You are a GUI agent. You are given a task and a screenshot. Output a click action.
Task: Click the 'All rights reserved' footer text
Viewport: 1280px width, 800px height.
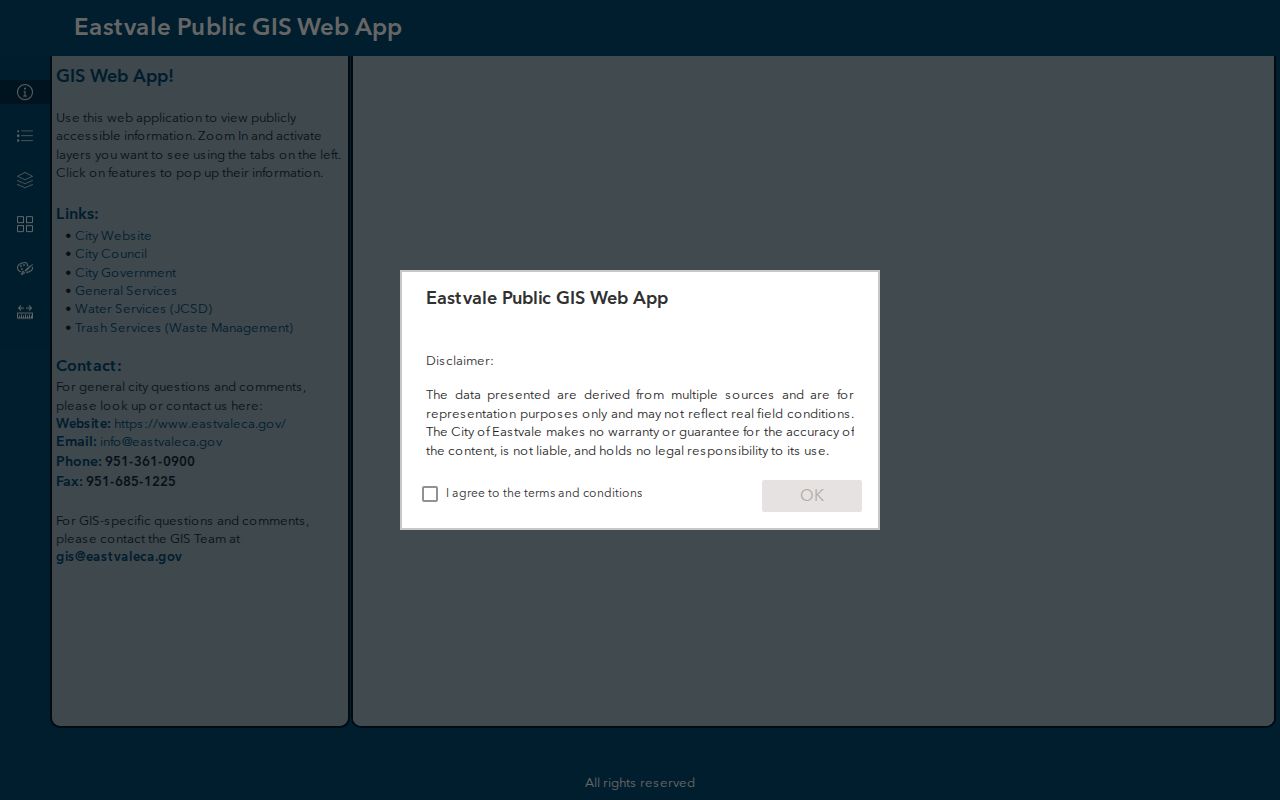point(640,783)
